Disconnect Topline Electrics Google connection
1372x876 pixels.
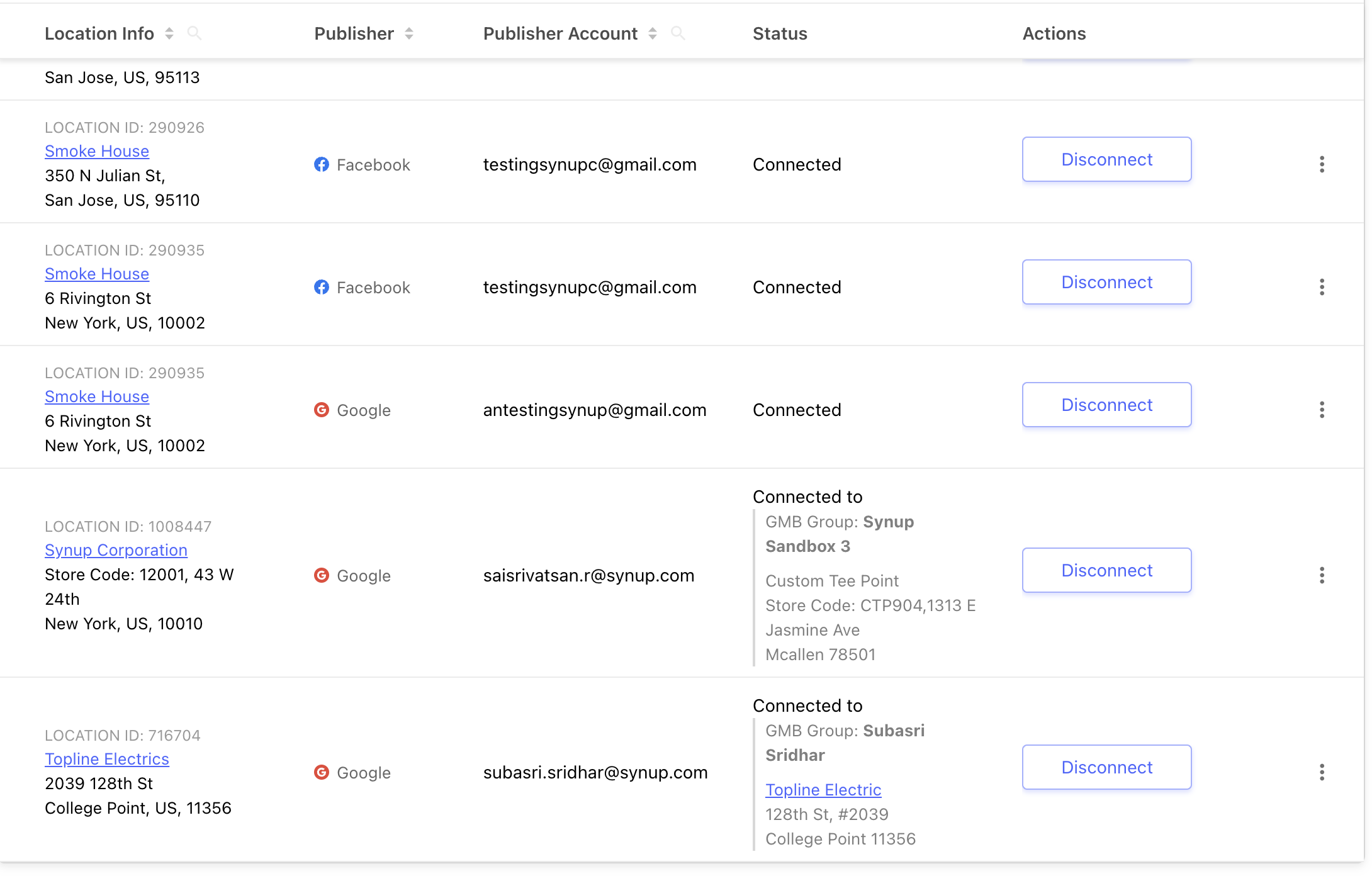pyautogui.click(x=1106, y=767)
